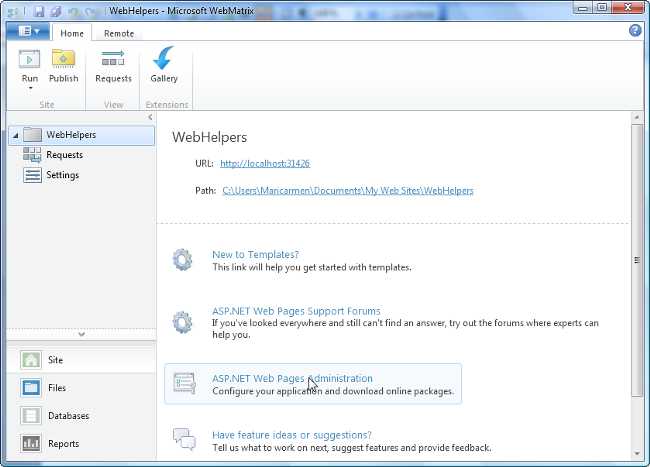The image size is (650, 467).
Task: Click the Help question mark icon
Action: (635, 31)
